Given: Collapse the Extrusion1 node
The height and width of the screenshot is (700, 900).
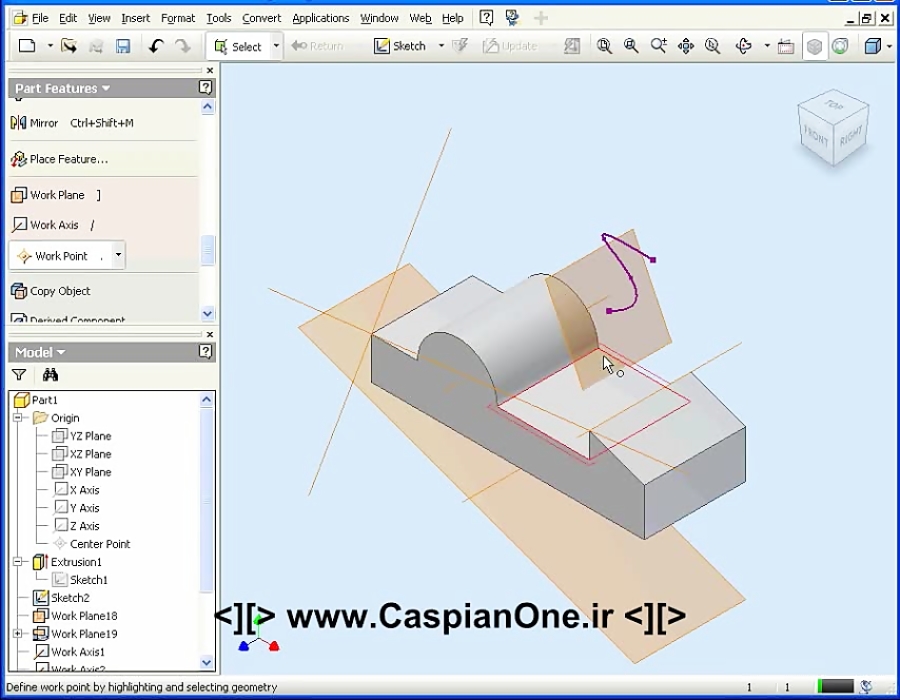Looking at the screenshot, I should point(18,562).
